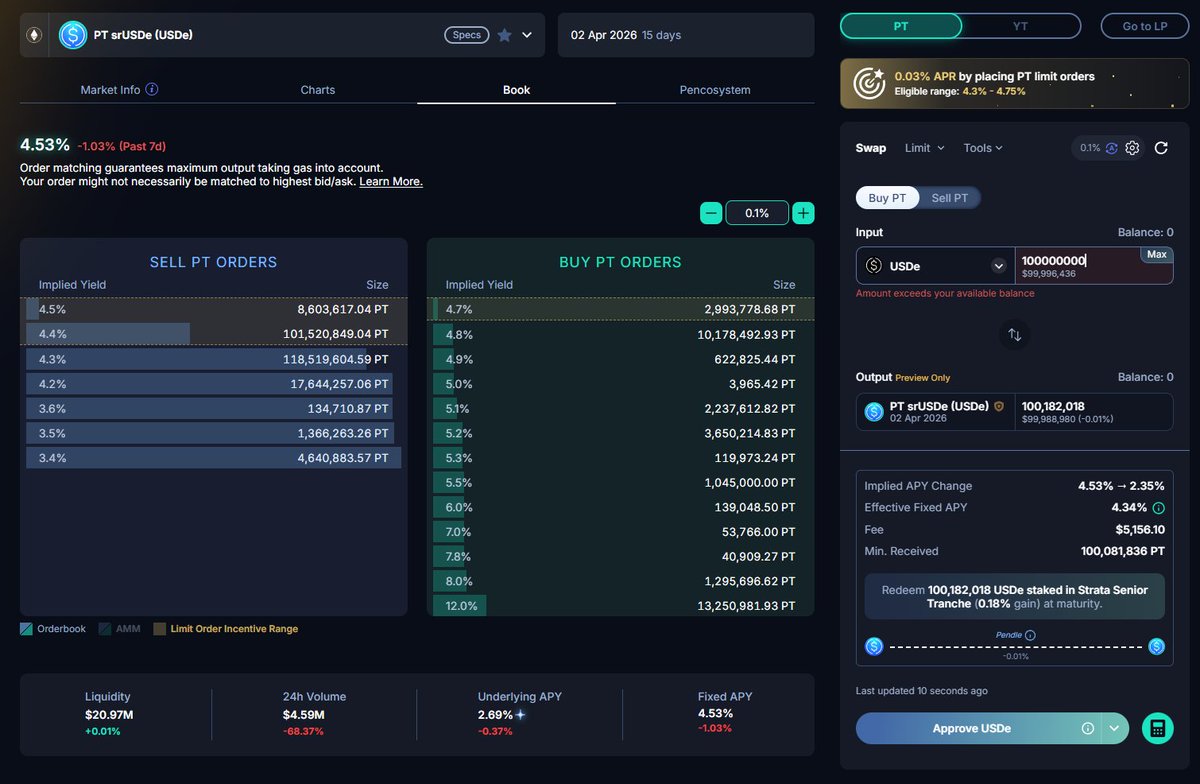Click the Market Info info icon
Viewport: 1200px width, 784px height.
click(152, 89)
